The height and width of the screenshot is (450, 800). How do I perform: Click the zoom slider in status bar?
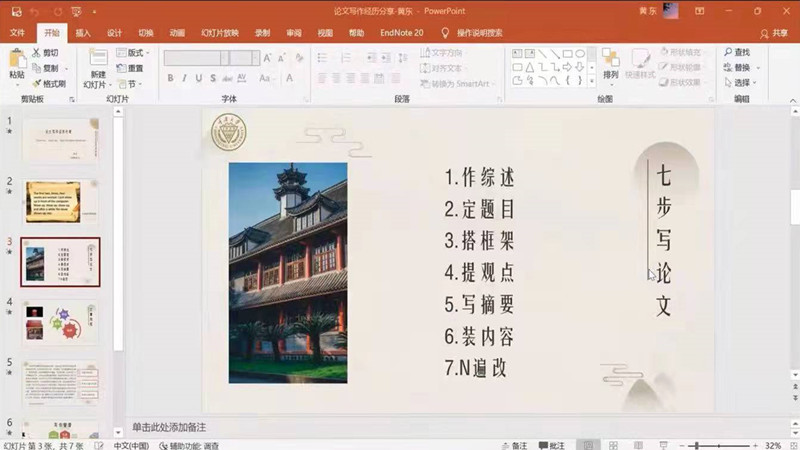tap(720, 445)
